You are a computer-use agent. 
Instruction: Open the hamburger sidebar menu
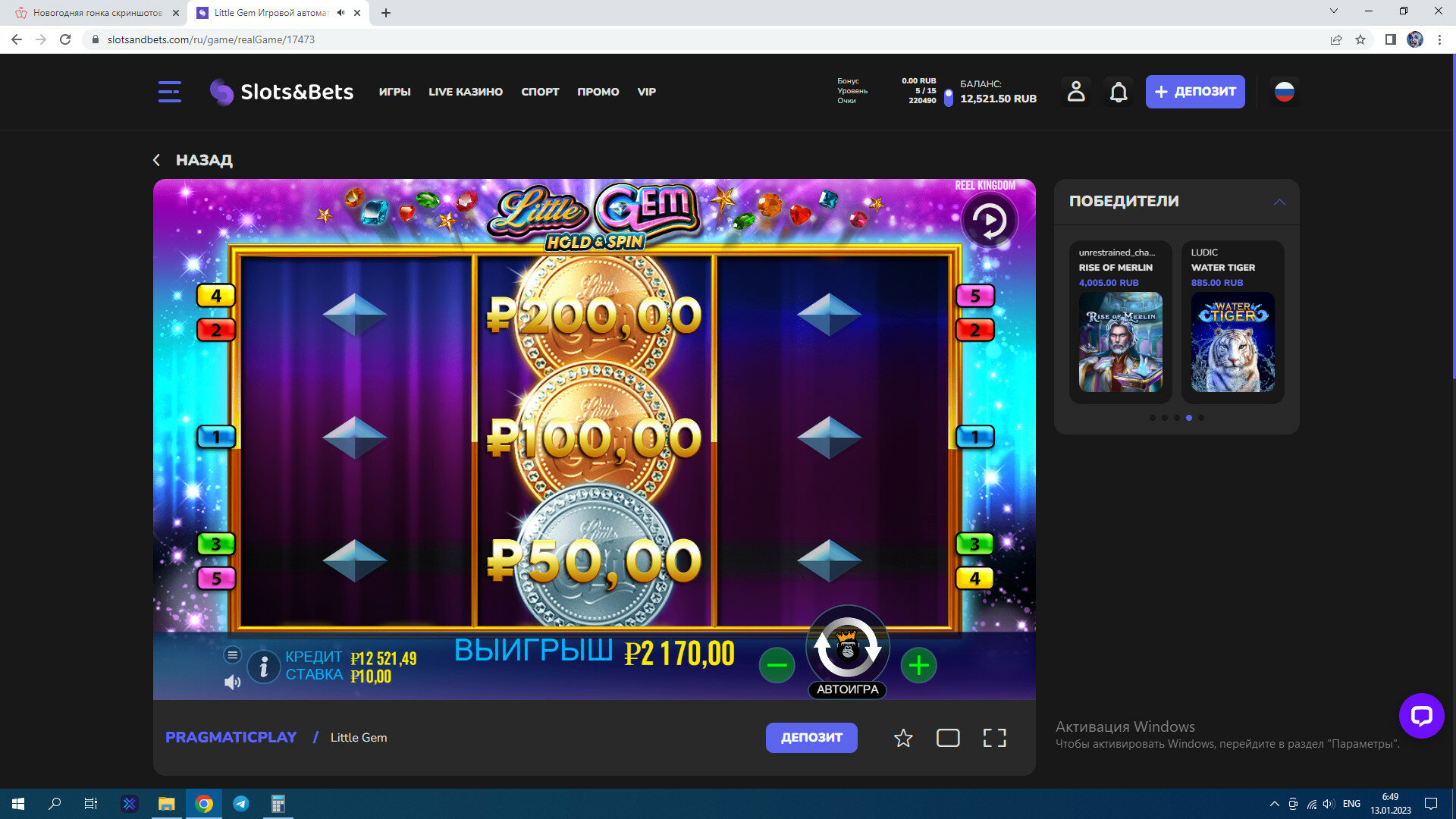tap(169, 92)
